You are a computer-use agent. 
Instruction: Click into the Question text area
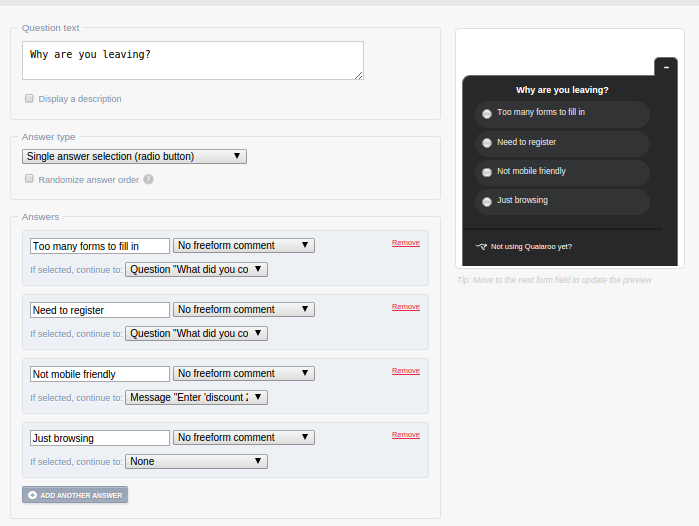[x=193, y=61]
